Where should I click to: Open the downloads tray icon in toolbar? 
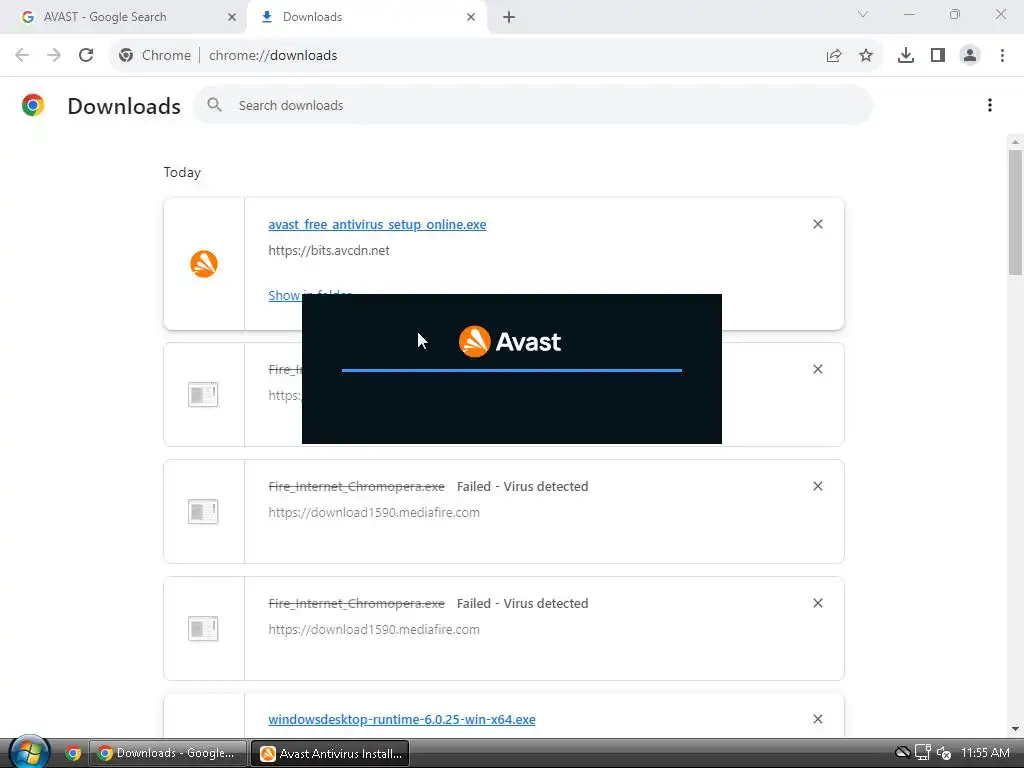[x=906, y=56]
